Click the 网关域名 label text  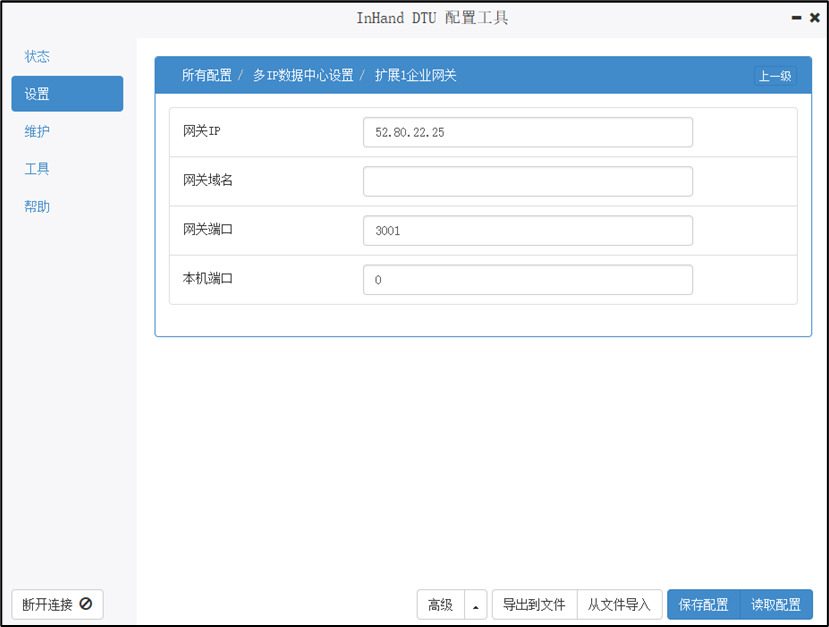point(208,180)
